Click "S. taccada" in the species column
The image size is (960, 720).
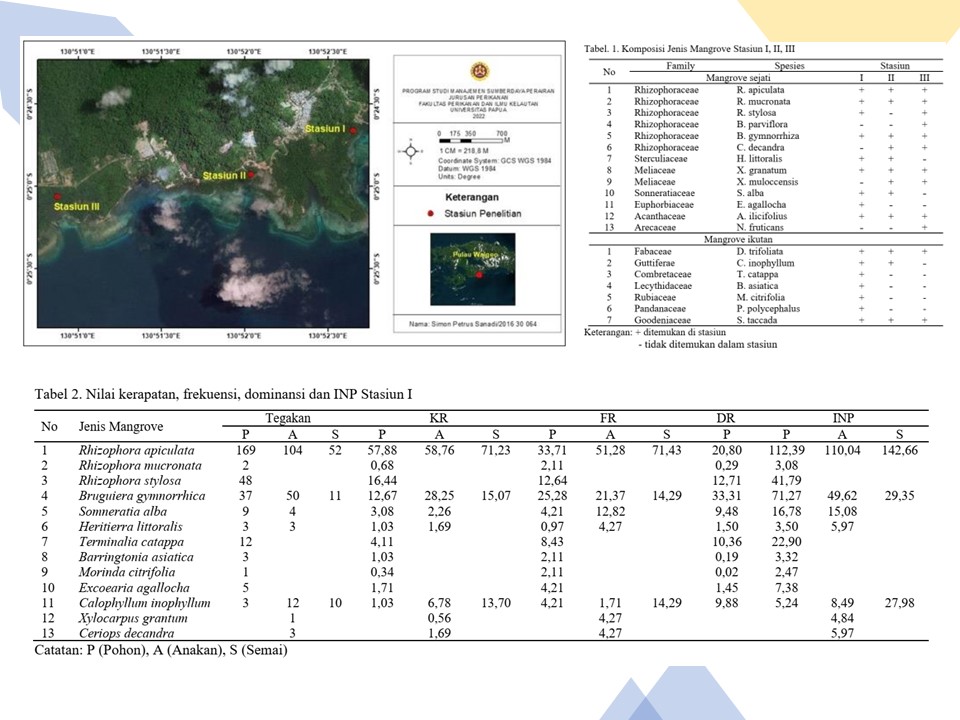coord(757,320)
